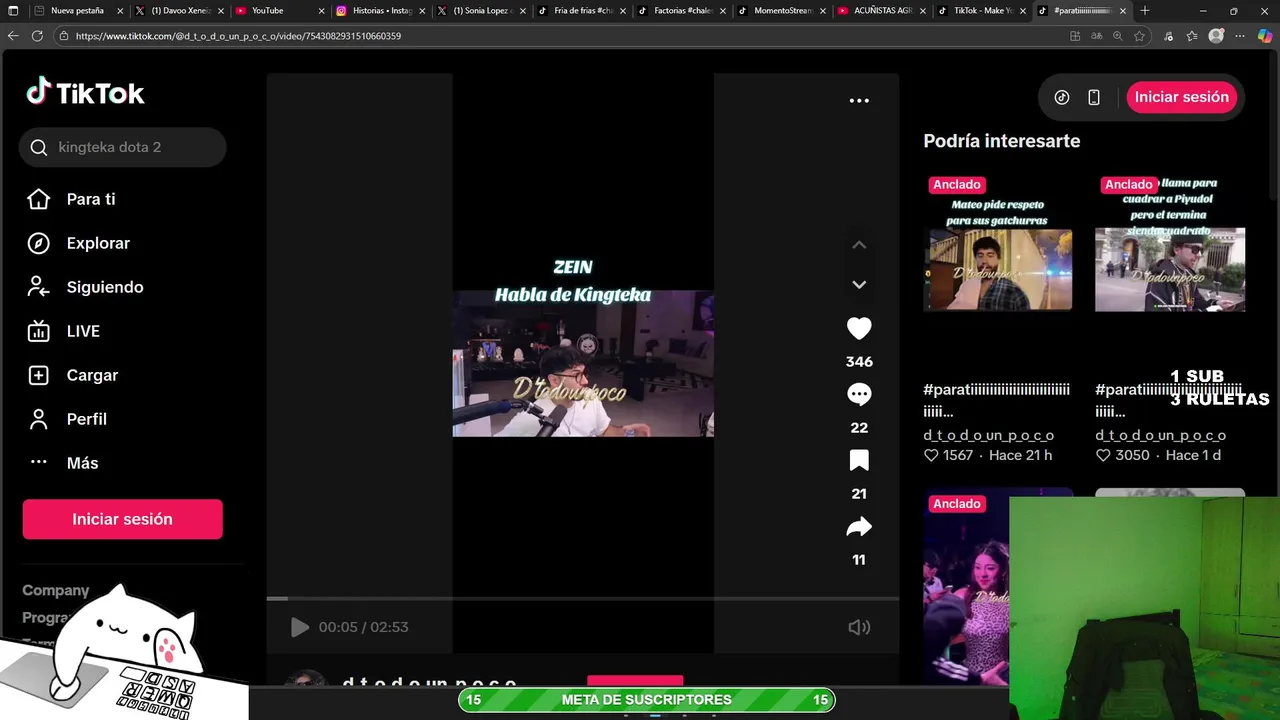The height and width of the screenshot is (720, 1280).
Task: Click the magnifier search icon
Action: pos(39,148)
